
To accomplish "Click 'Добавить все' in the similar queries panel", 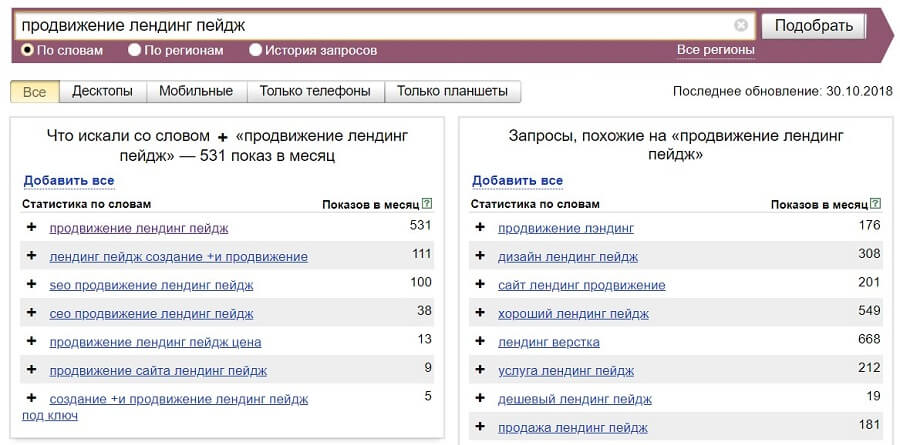I will [517, 180].
